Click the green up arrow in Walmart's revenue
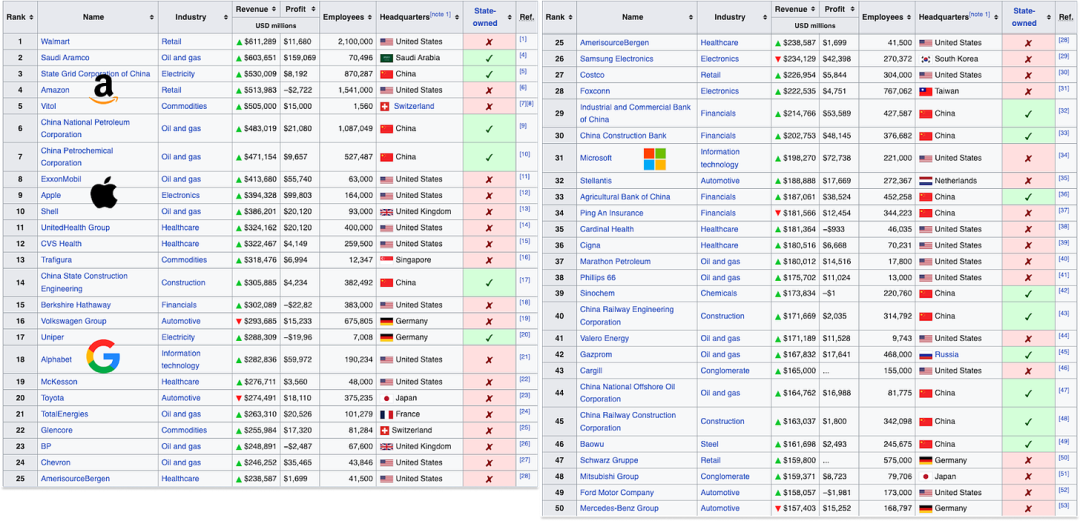The width and height of the screenshot is (1080, 521). point(239,42)
